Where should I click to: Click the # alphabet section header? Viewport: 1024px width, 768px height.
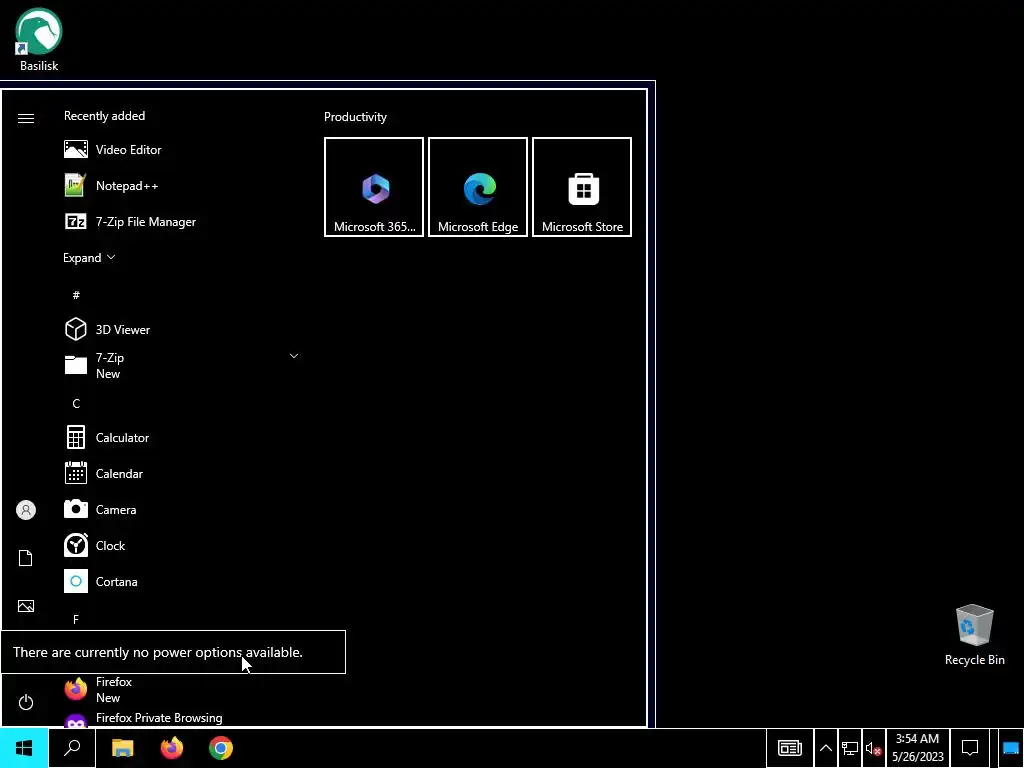point(76,295)
